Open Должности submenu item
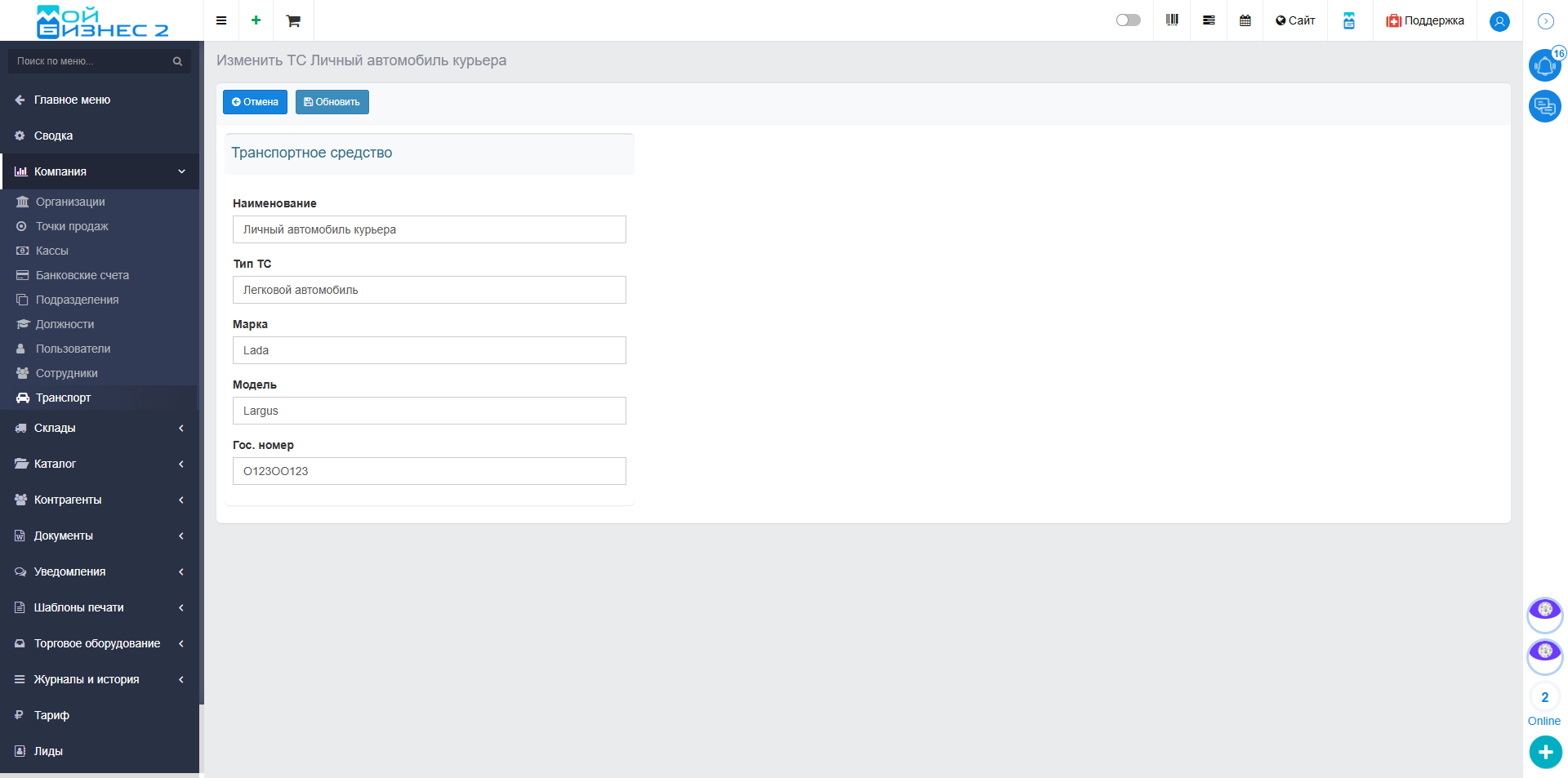 tap(100, 324)
